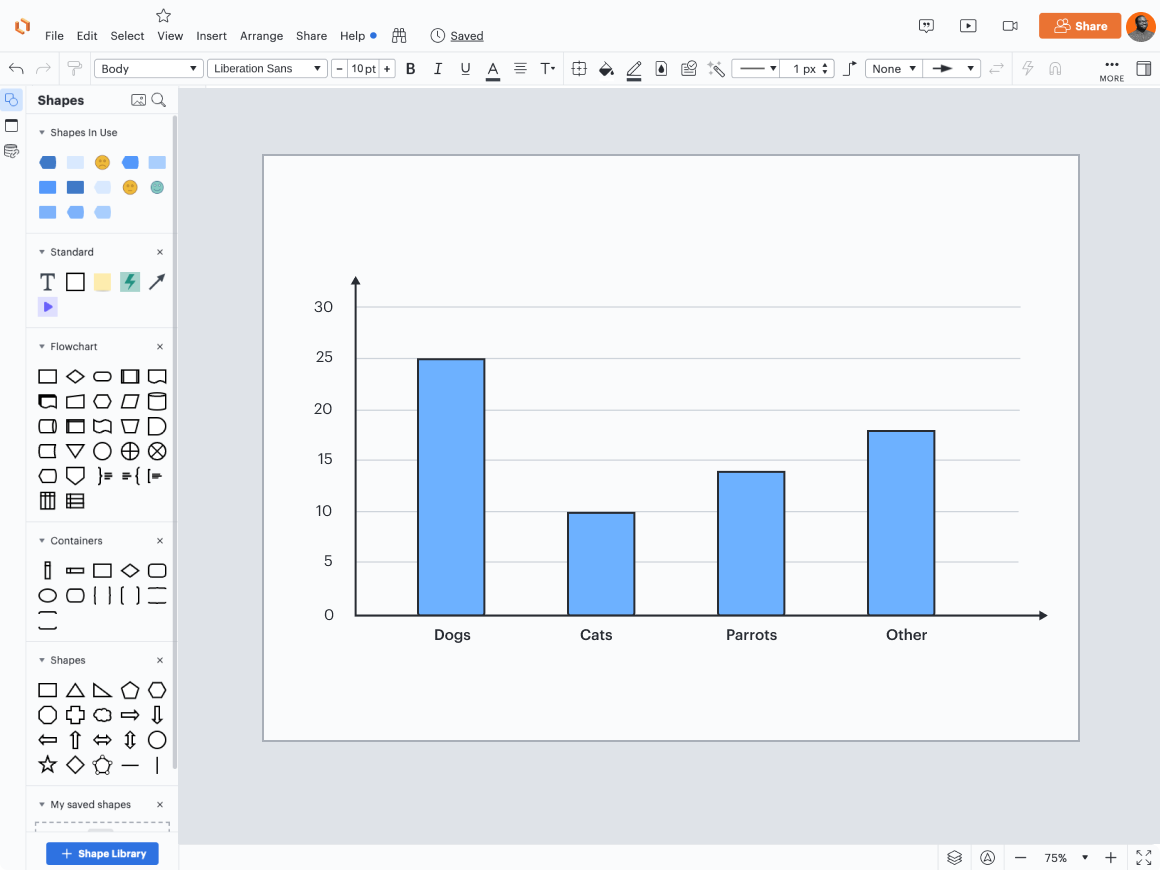Image resolution: width=1160 pixels, height=870 pixels.
Task: Collapse the Flowchart shapes section
Action: click(x=42, y=347)
